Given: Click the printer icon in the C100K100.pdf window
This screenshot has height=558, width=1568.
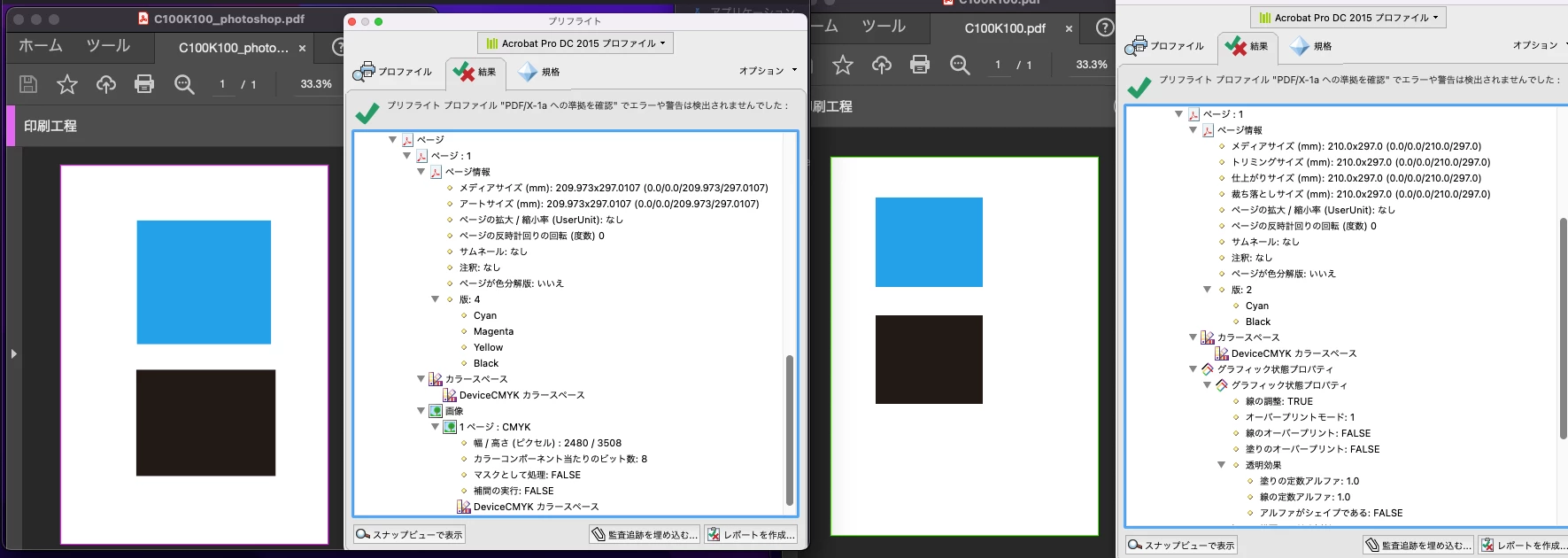Looking at the screenshot, I should pyautogui.click(x=920, y=65).
